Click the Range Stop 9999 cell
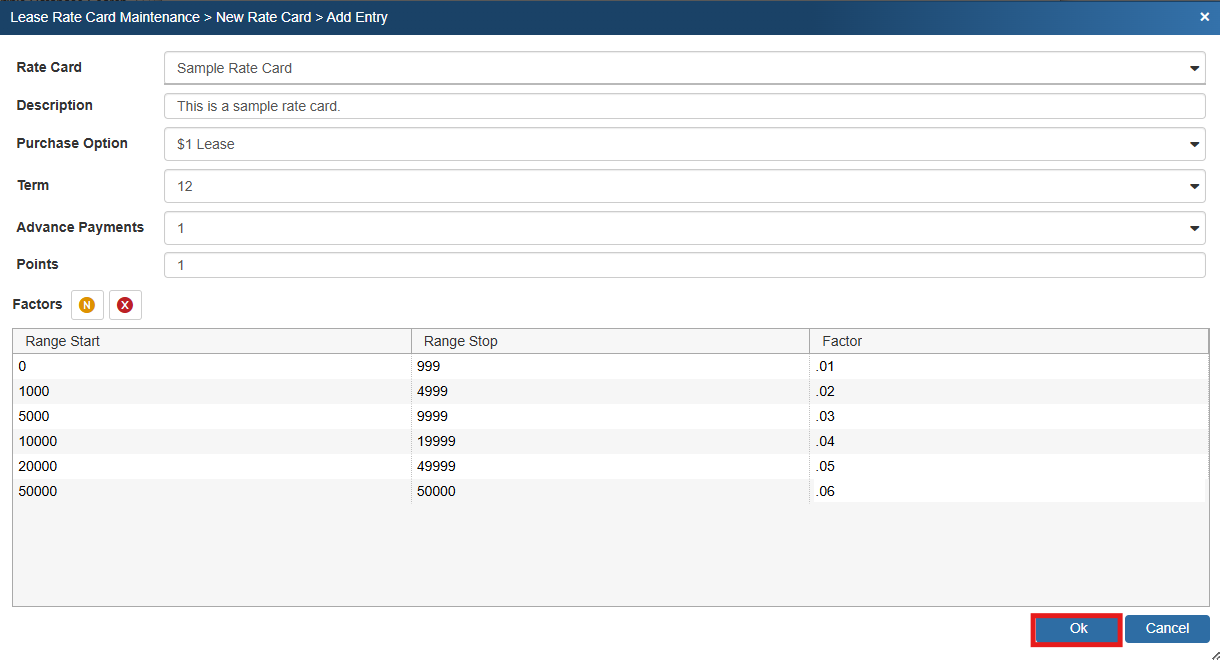This screenshot has height=660, width=1220. (x=610, y=416)
